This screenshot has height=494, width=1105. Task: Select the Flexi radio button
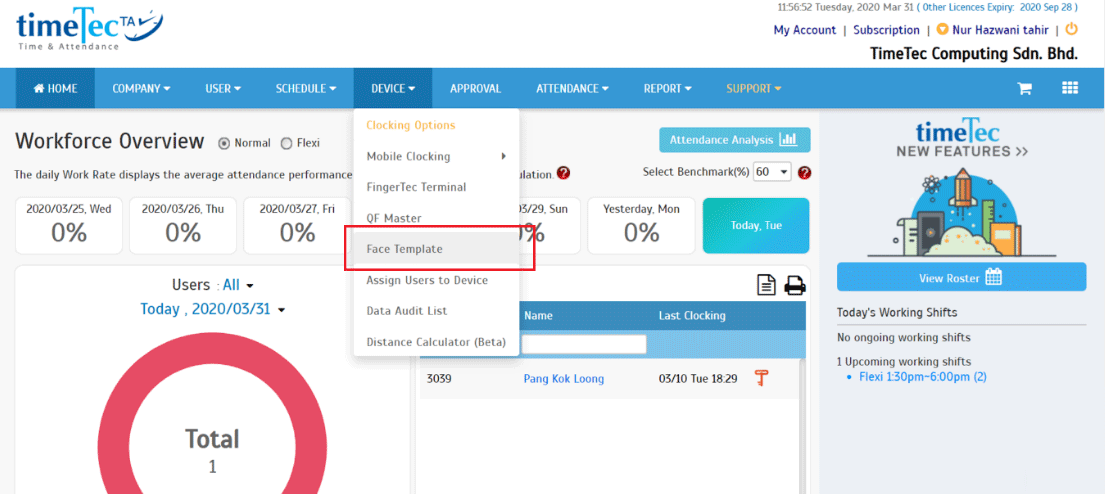pos(286,143)
